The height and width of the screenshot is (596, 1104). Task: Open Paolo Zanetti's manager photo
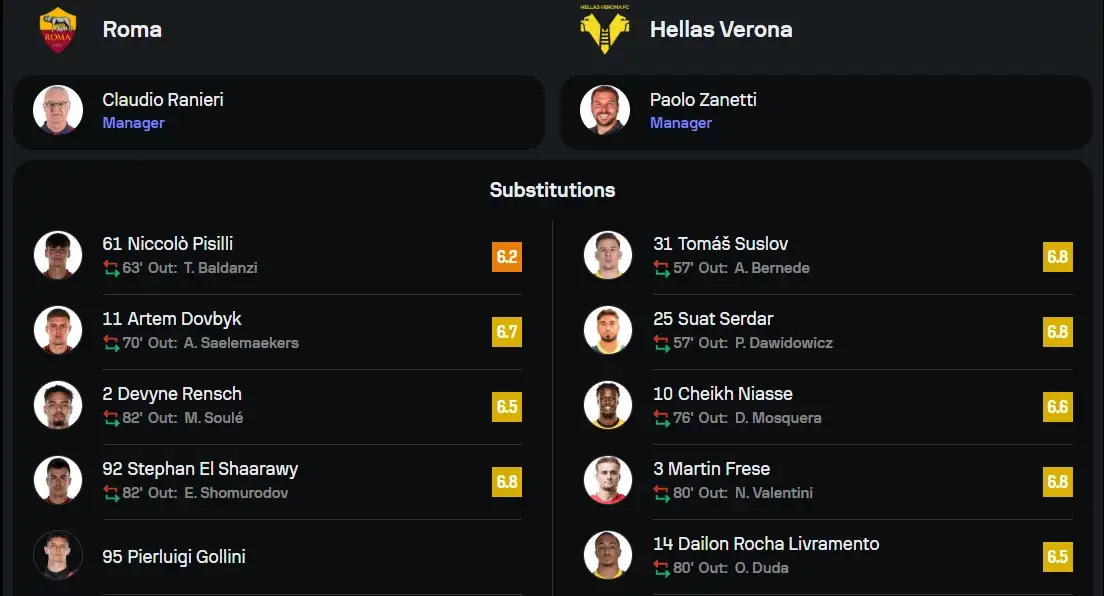pos(605,110)
